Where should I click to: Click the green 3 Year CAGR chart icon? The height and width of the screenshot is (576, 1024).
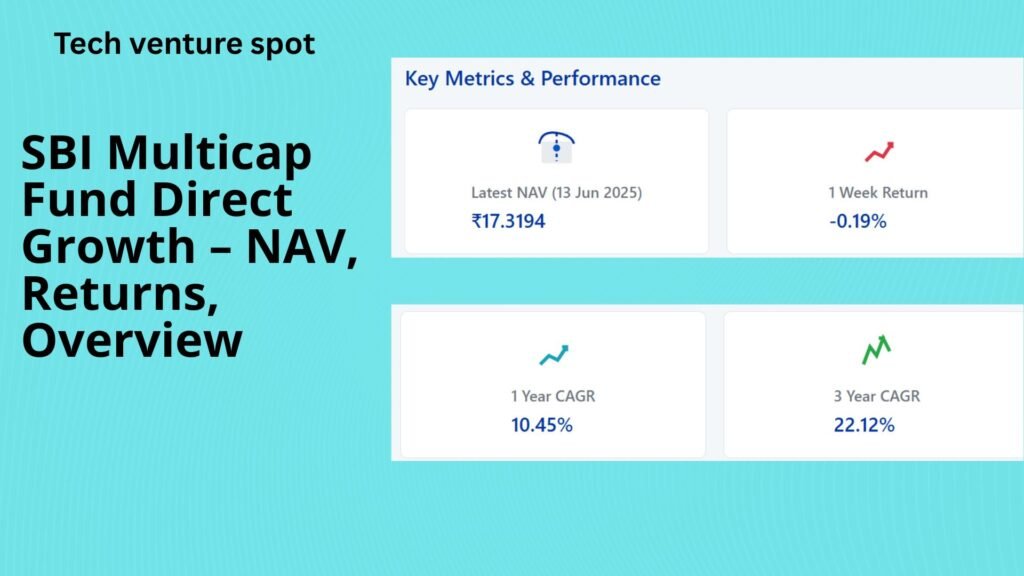(876, 349)
